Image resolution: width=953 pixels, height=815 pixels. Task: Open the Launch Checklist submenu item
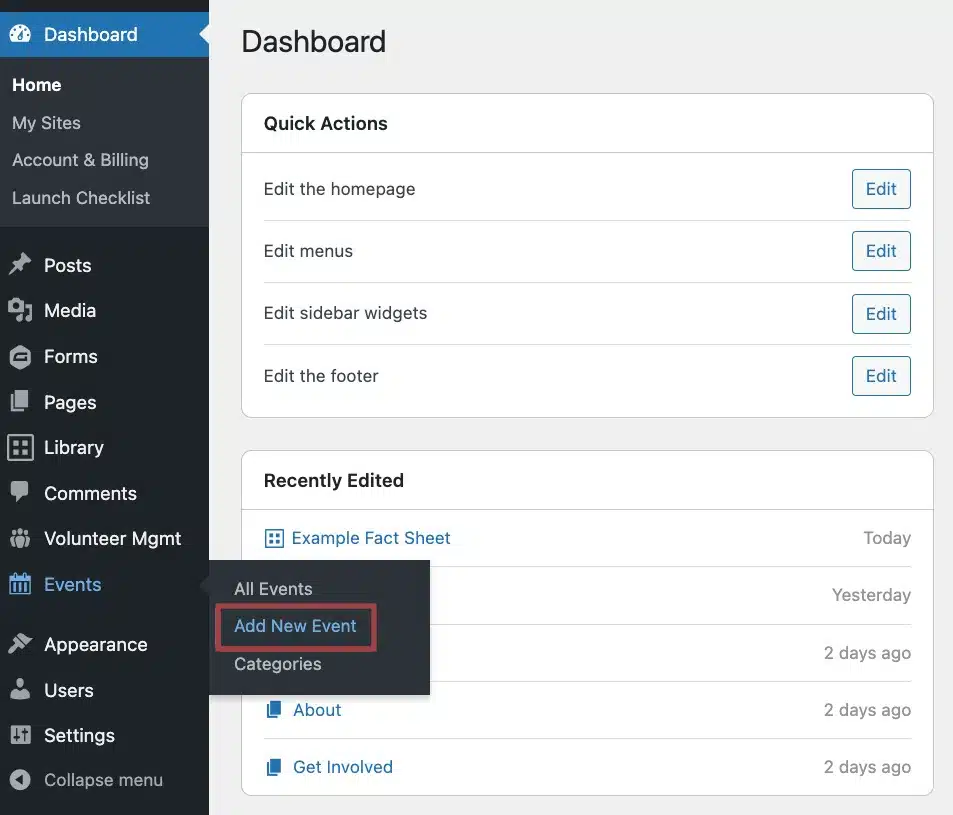(x=81, y=198)
